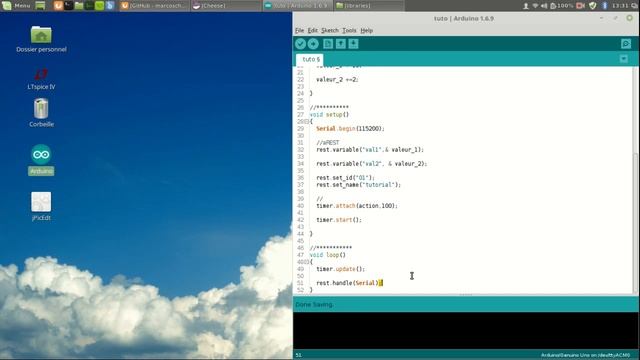Screen dimensions: 640x360
Task: Collapse the loop() code fold on line 48
Action: (x=307, y=262)
